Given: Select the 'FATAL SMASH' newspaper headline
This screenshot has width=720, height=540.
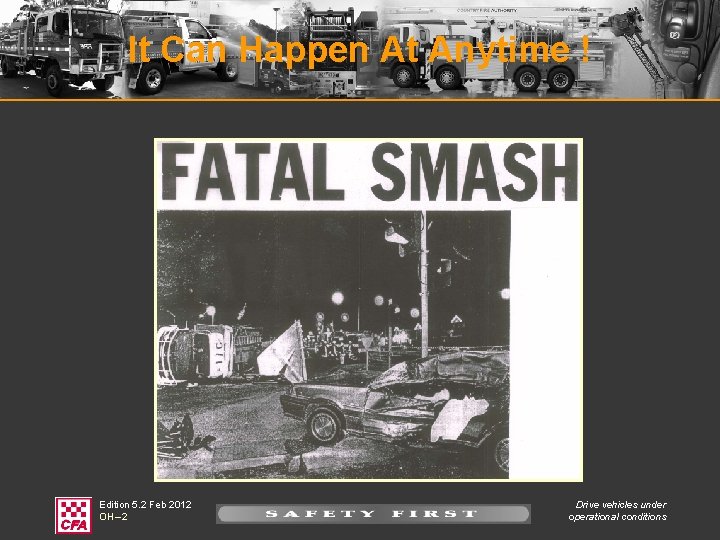Looking at the screenshot, I should [370, 173].
